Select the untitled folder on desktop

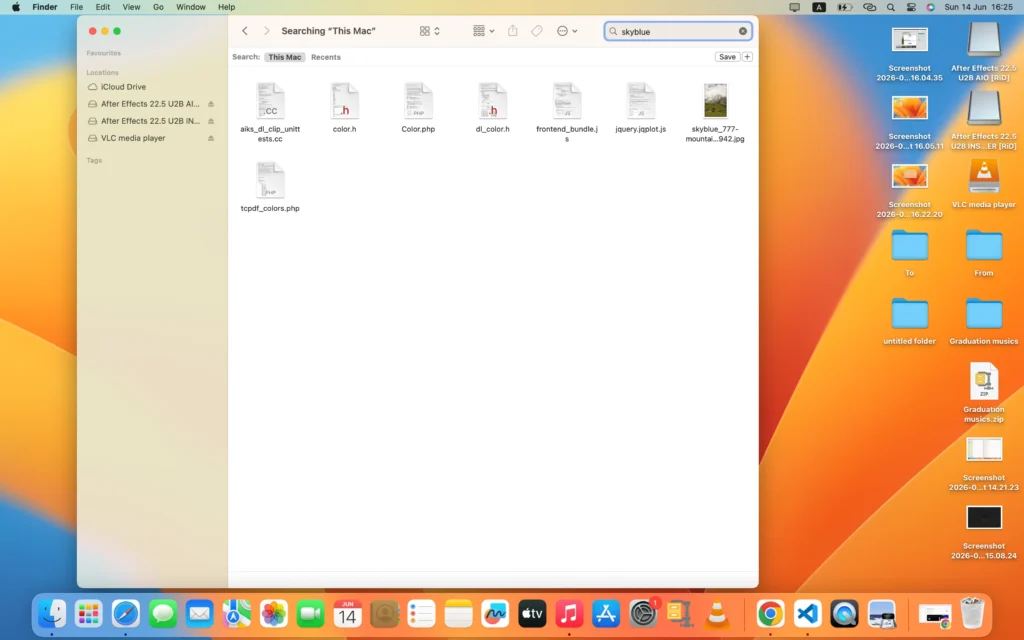click(x=910, y=321)
